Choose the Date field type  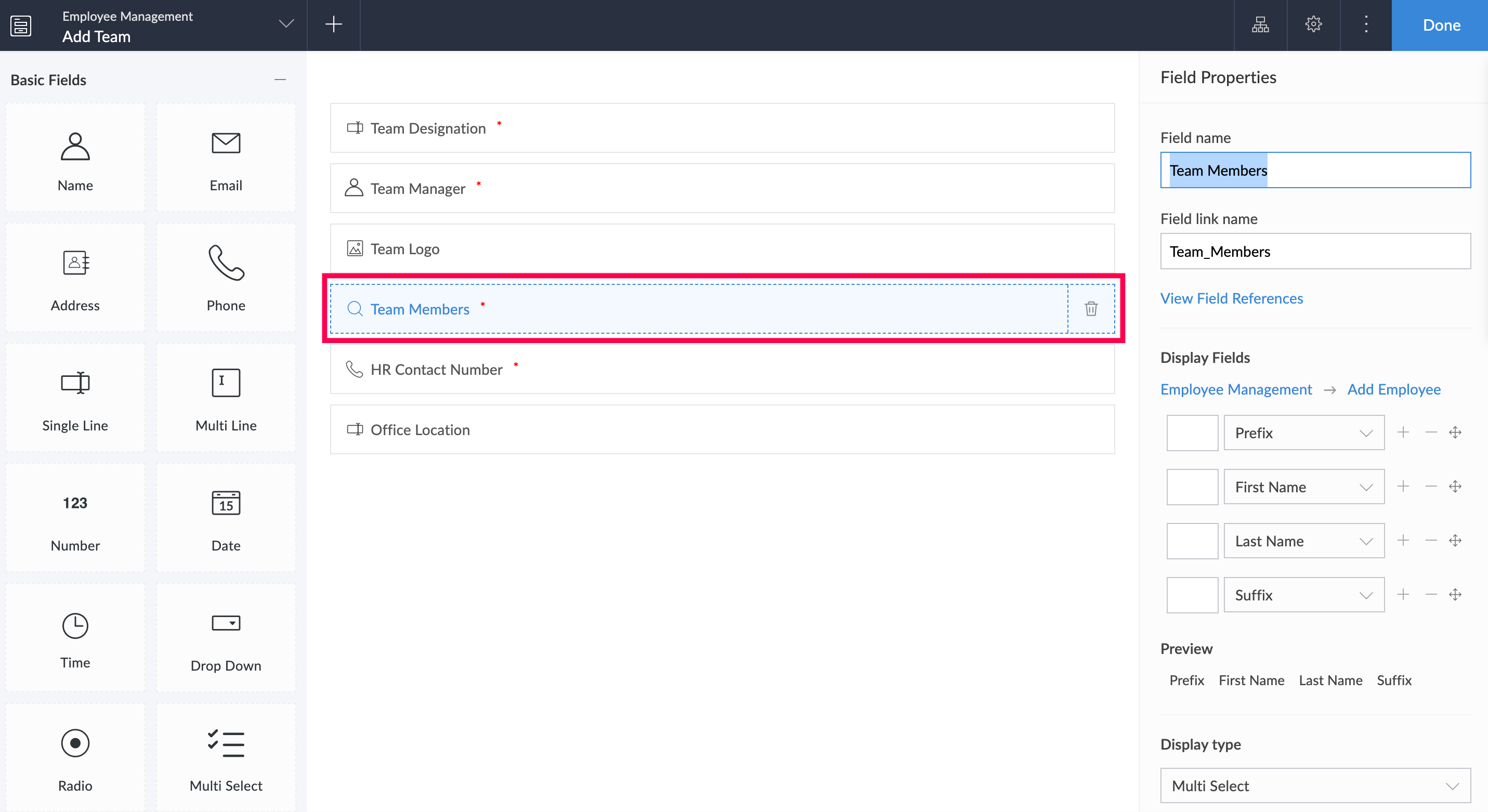pyautogui.click(x=226, y=518)
